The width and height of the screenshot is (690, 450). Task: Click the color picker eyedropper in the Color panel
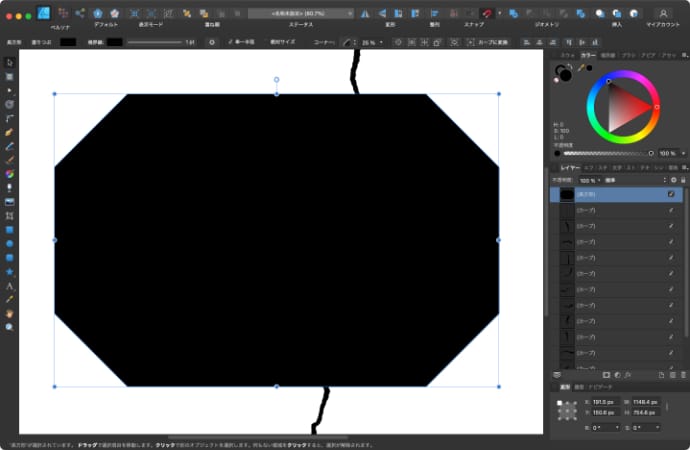[579, 69]
